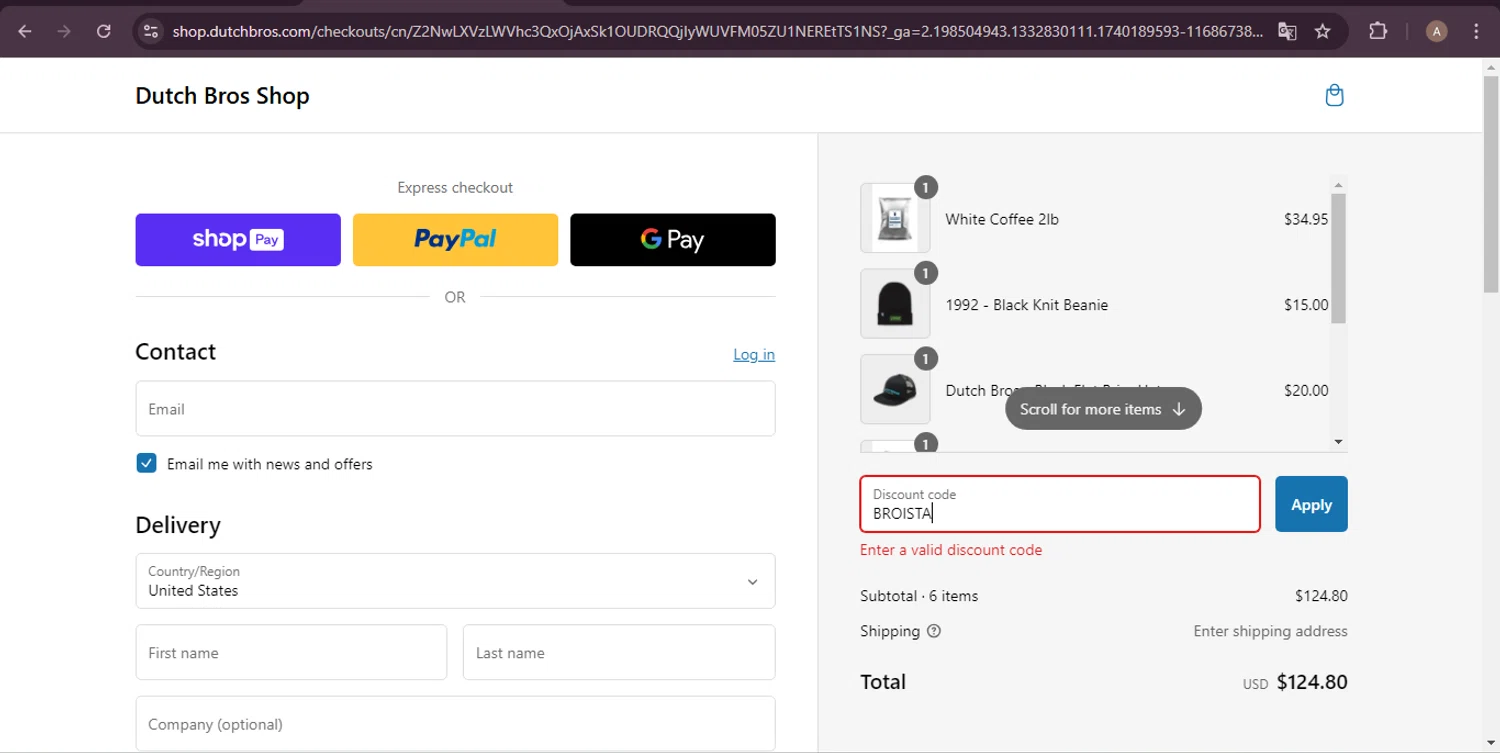Click the White Coffee 2lb thumbnail
This screenshot has height=753, width=1500.
click(x=895, y=217)
